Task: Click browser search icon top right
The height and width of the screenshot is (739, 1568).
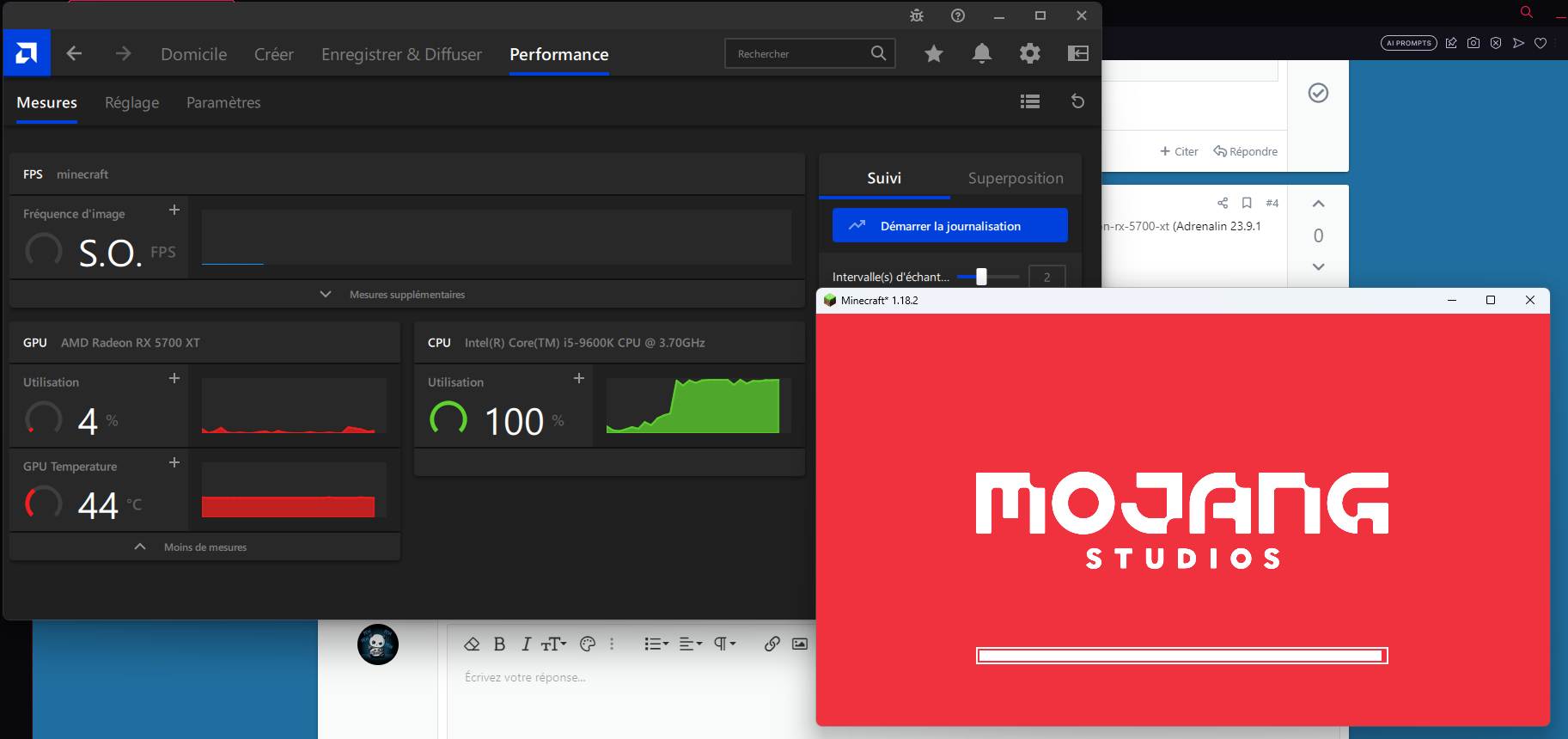Action: click(1527, 11)
